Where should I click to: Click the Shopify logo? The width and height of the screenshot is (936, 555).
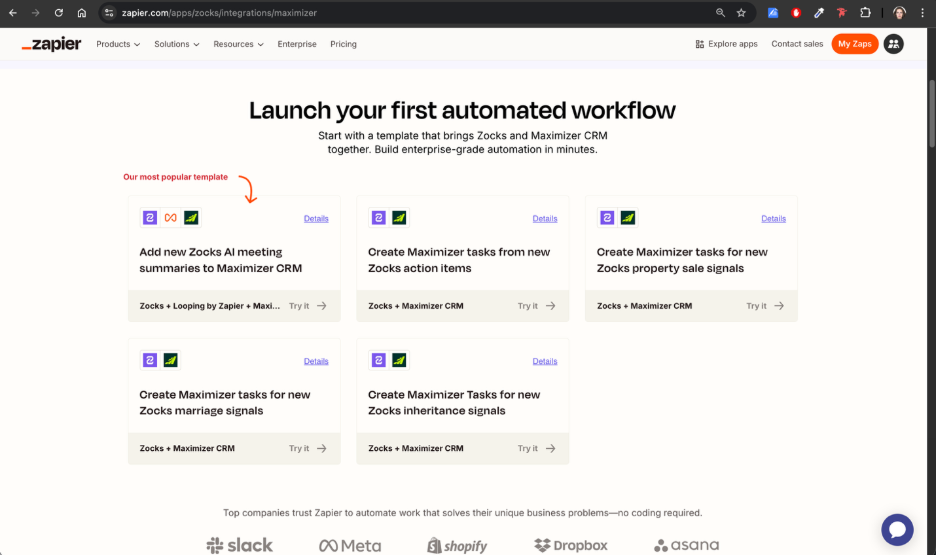point(457,545)
